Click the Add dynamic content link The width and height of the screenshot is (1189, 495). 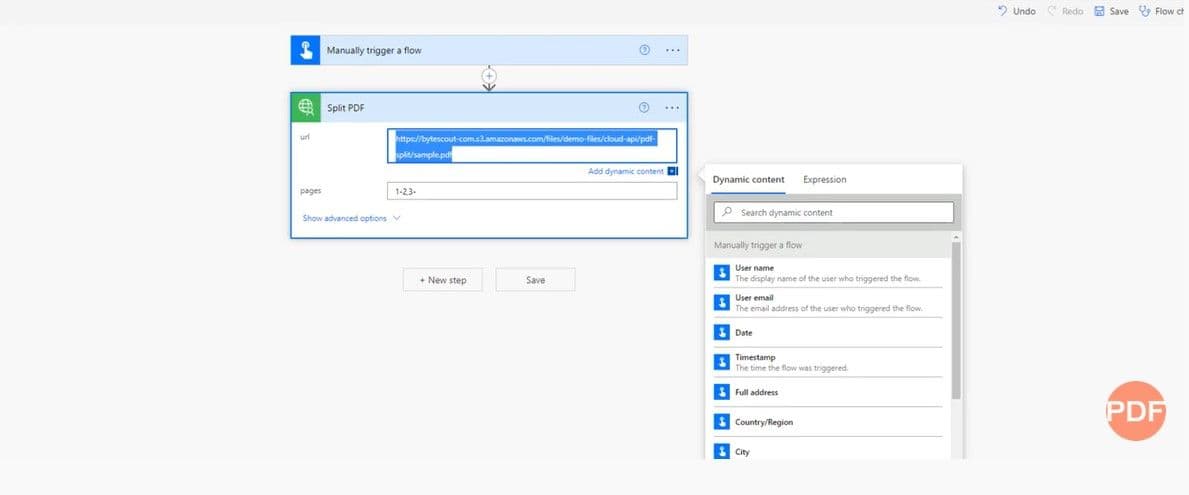click(x=626, y=171)
